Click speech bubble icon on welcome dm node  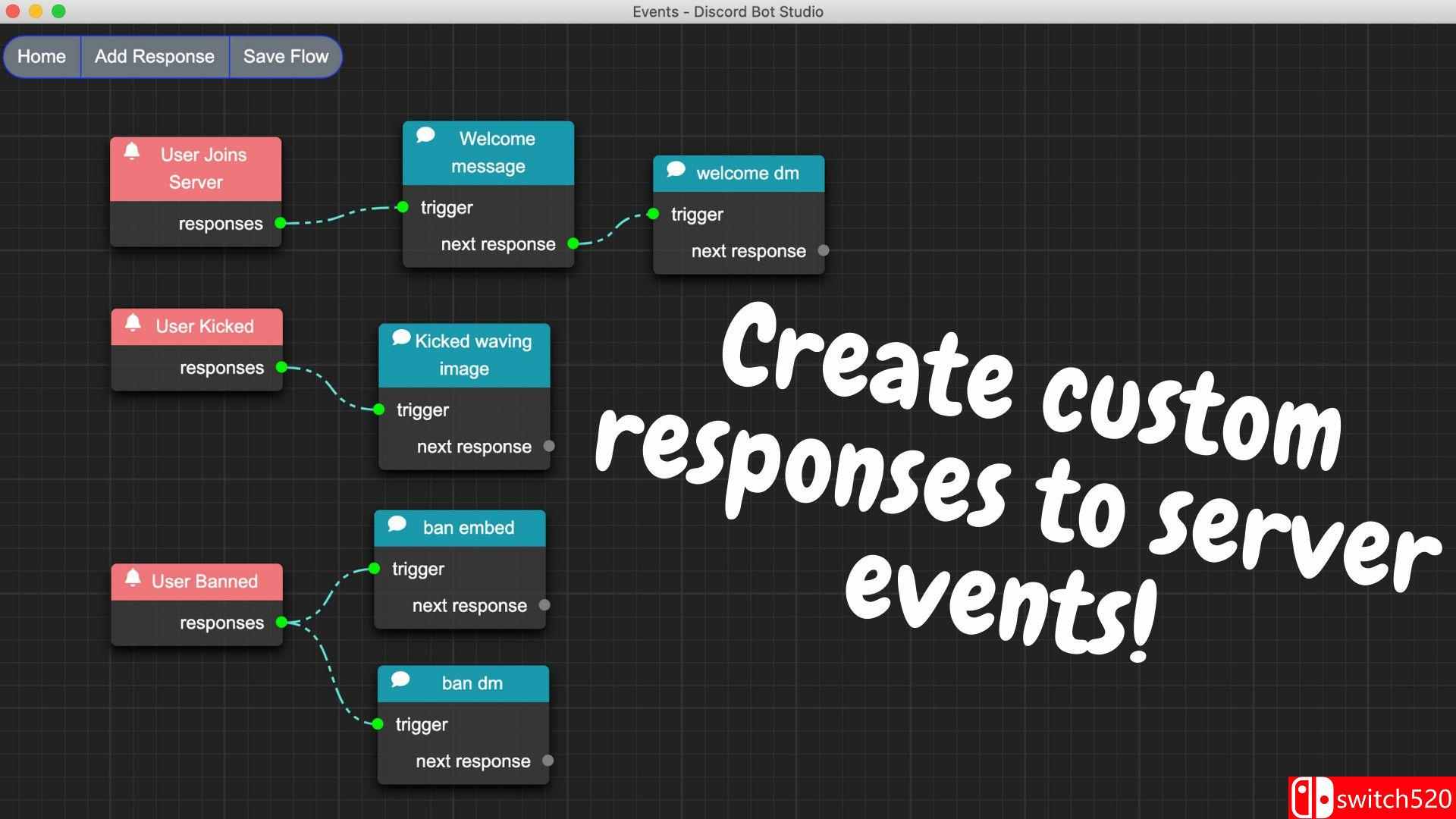(676, 170)
